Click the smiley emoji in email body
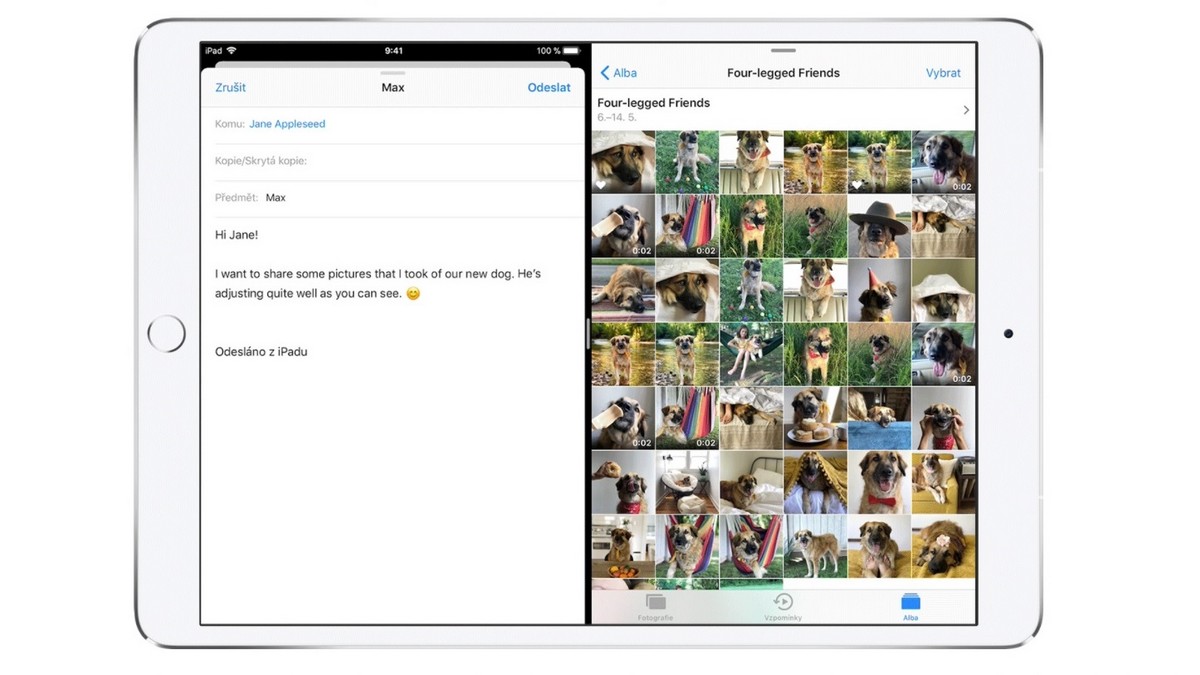1200x675 pixels. 413,294
